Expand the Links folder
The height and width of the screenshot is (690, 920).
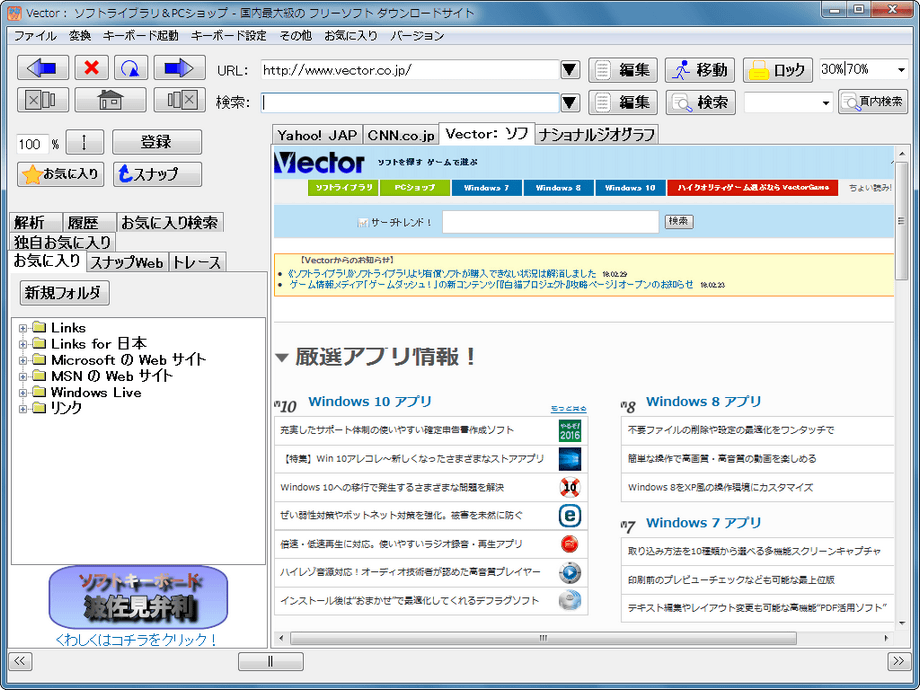[23, 328]
